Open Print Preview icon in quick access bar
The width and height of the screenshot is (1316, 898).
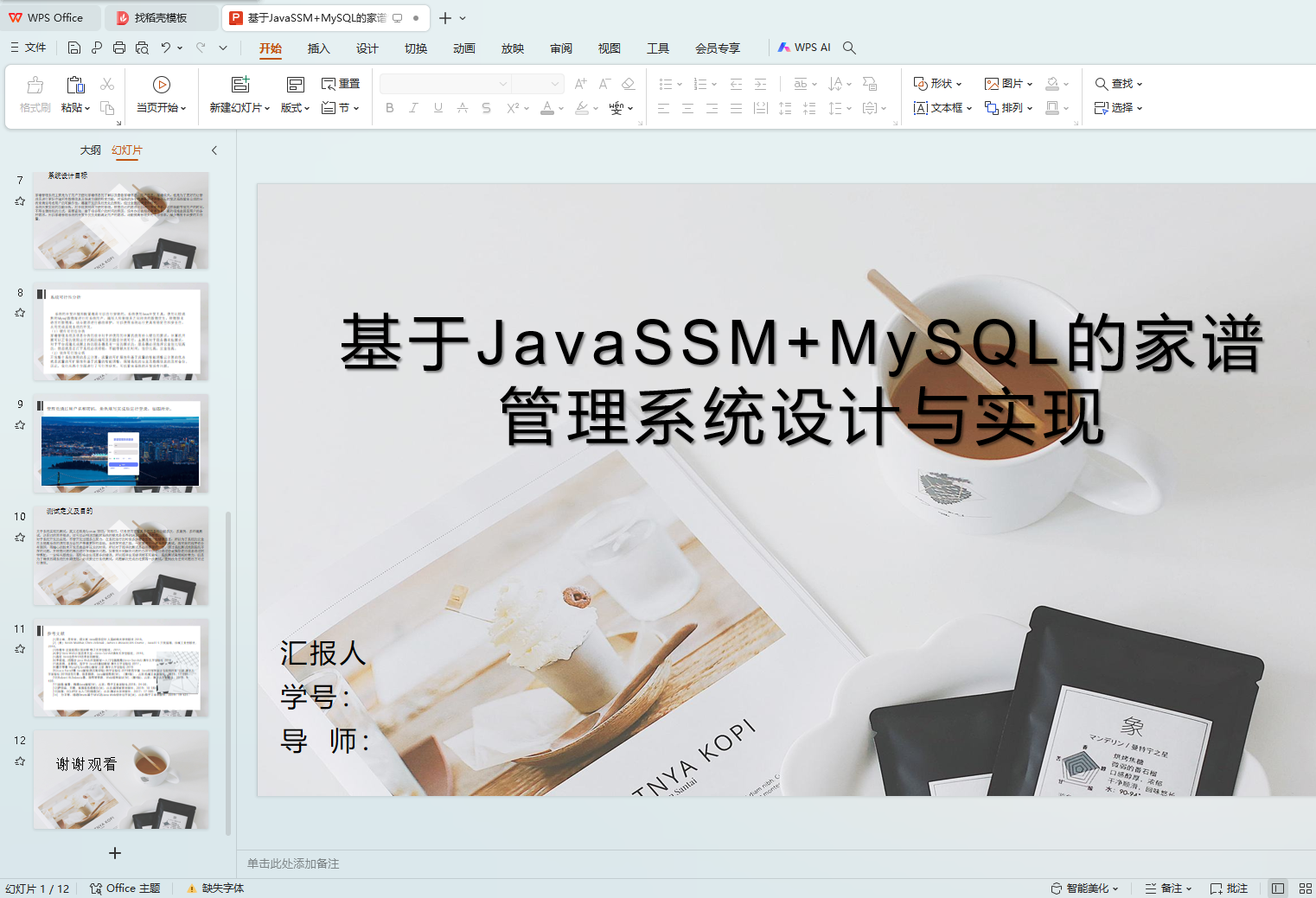[142, 48]
